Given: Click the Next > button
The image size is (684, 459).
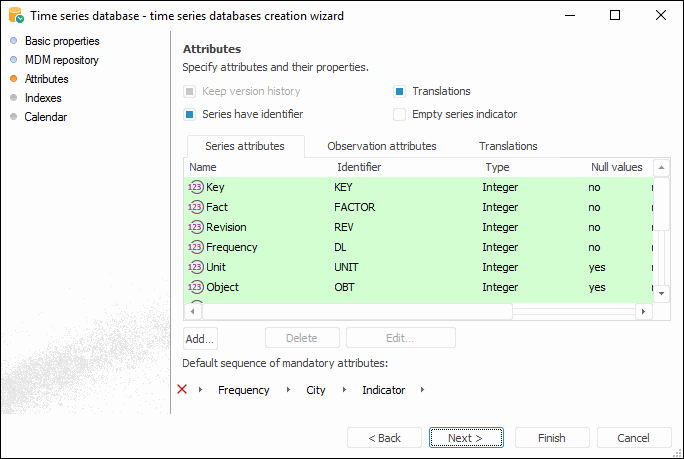Looking at the screenshot, I should click(x=466, y=438).
